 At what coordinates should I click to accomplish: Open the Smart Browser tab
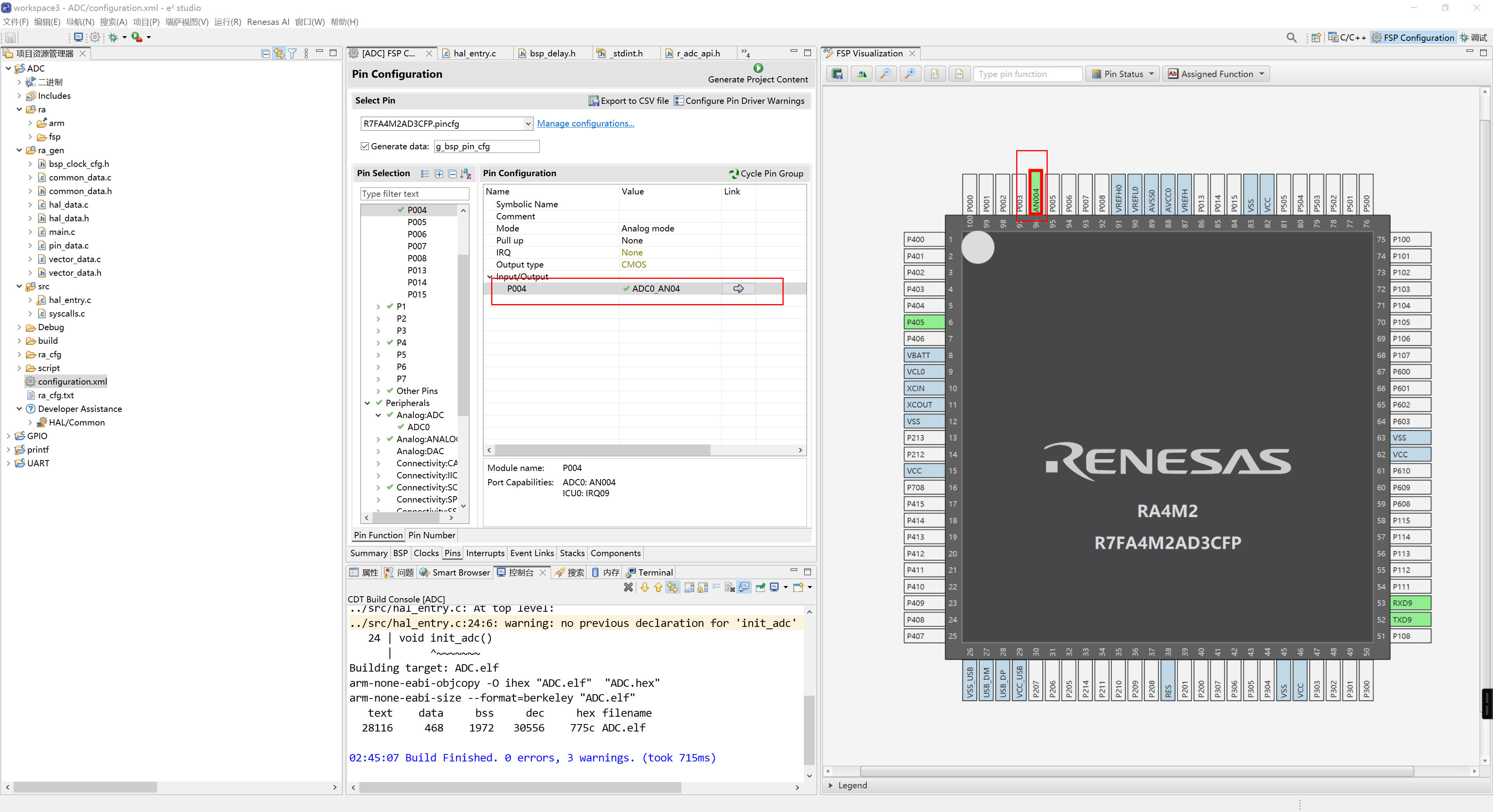pos(455,572)
